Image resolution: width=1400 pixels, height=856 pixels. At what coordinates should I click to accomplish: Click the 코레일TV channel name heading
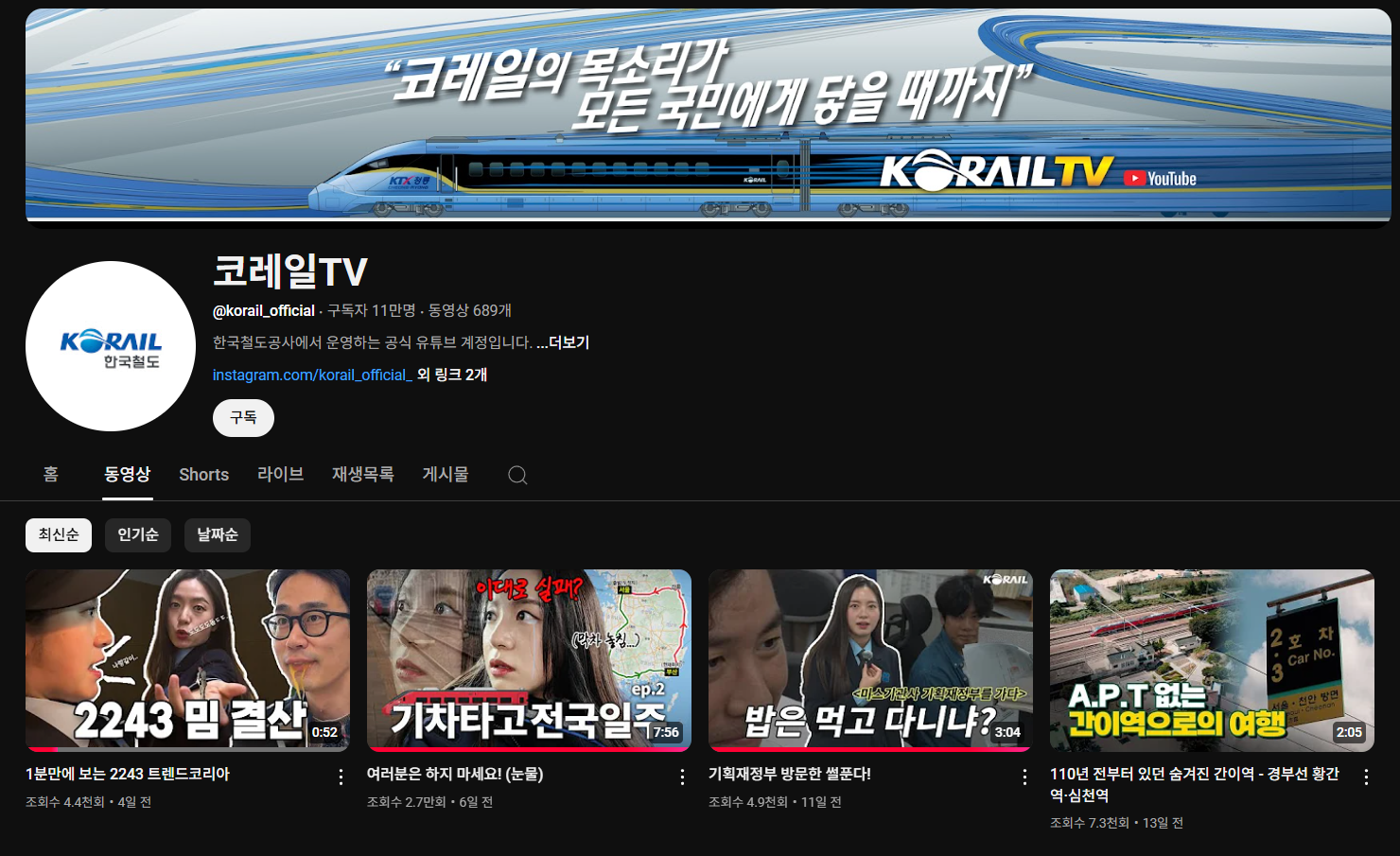pyautogui.click(x=289, y=271)
